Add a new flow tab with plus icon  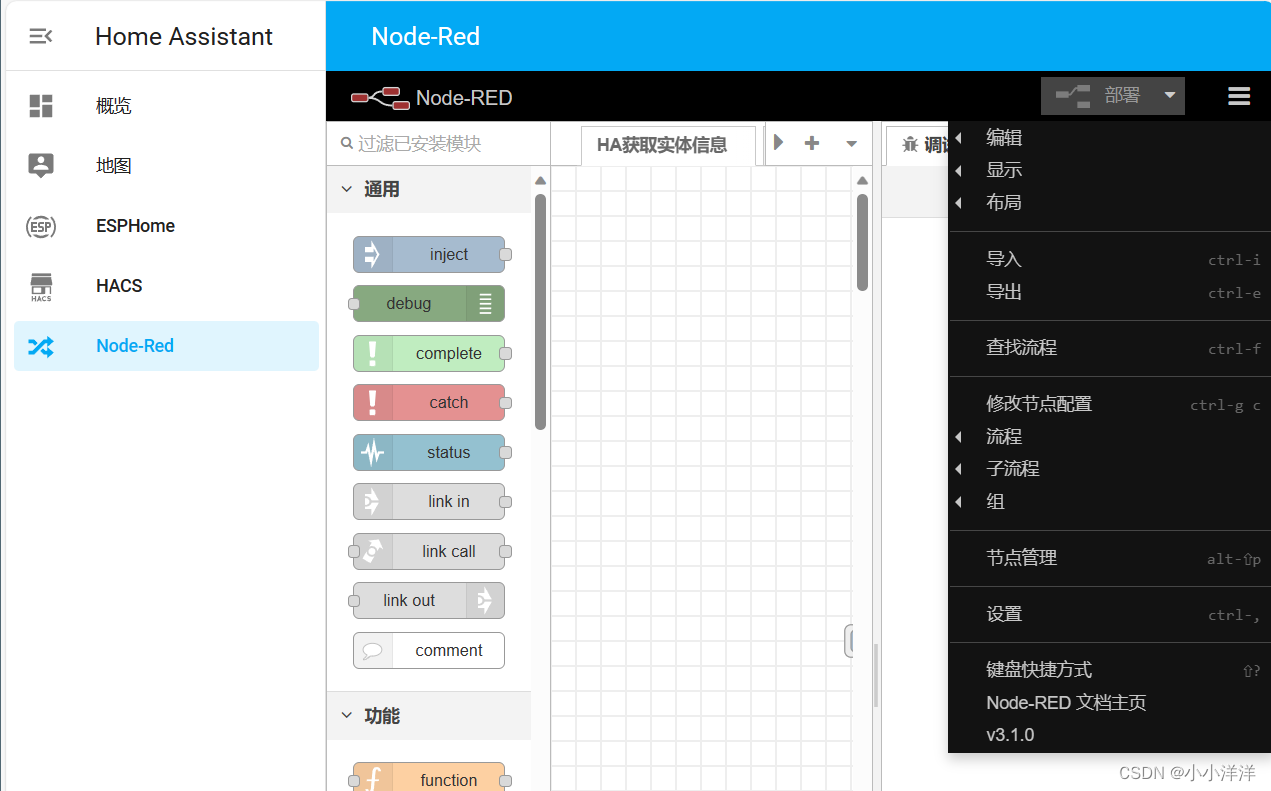(x=812, y=143)
